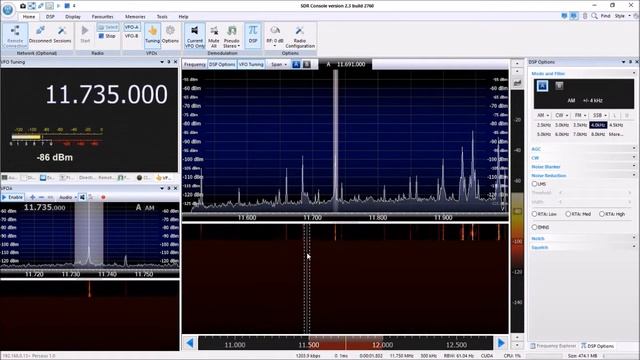Select the 6.0kHz filter bandwidth
This screenshot has height=360, width=640.
[562, 134]
